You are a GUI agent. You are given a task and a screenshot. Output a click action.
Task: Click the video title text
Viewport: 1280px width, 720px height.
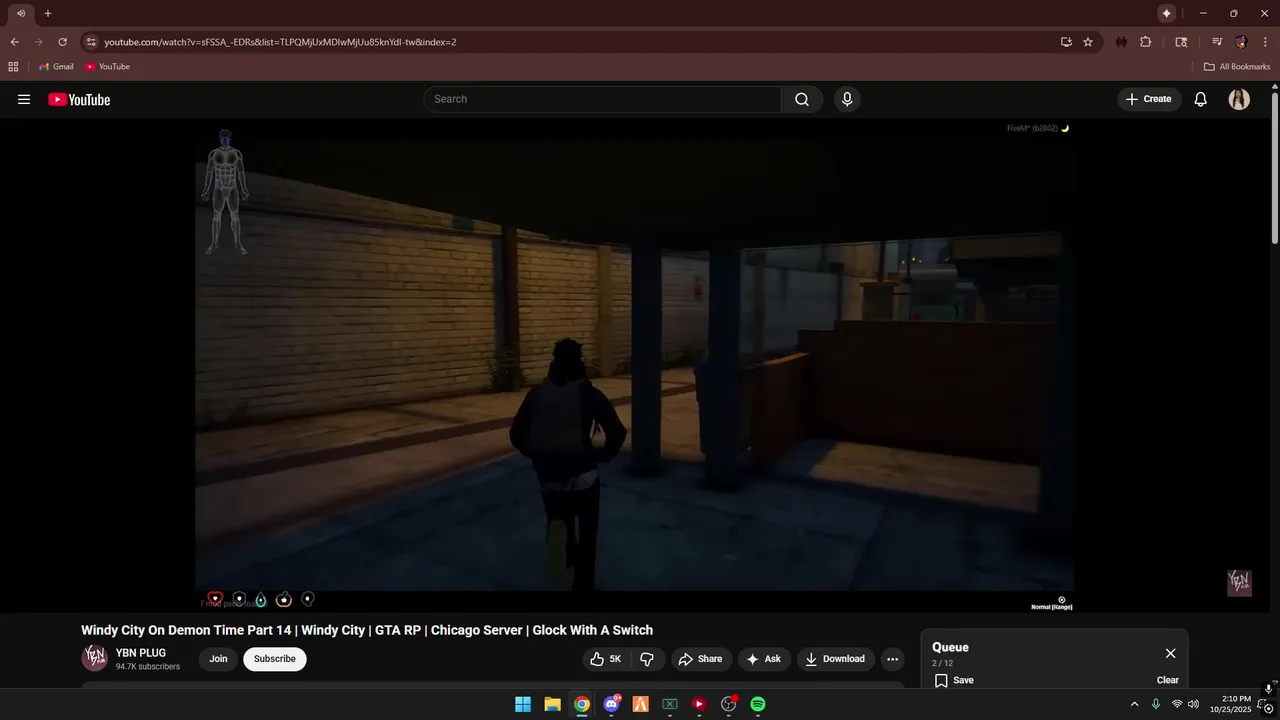(367, 630)
